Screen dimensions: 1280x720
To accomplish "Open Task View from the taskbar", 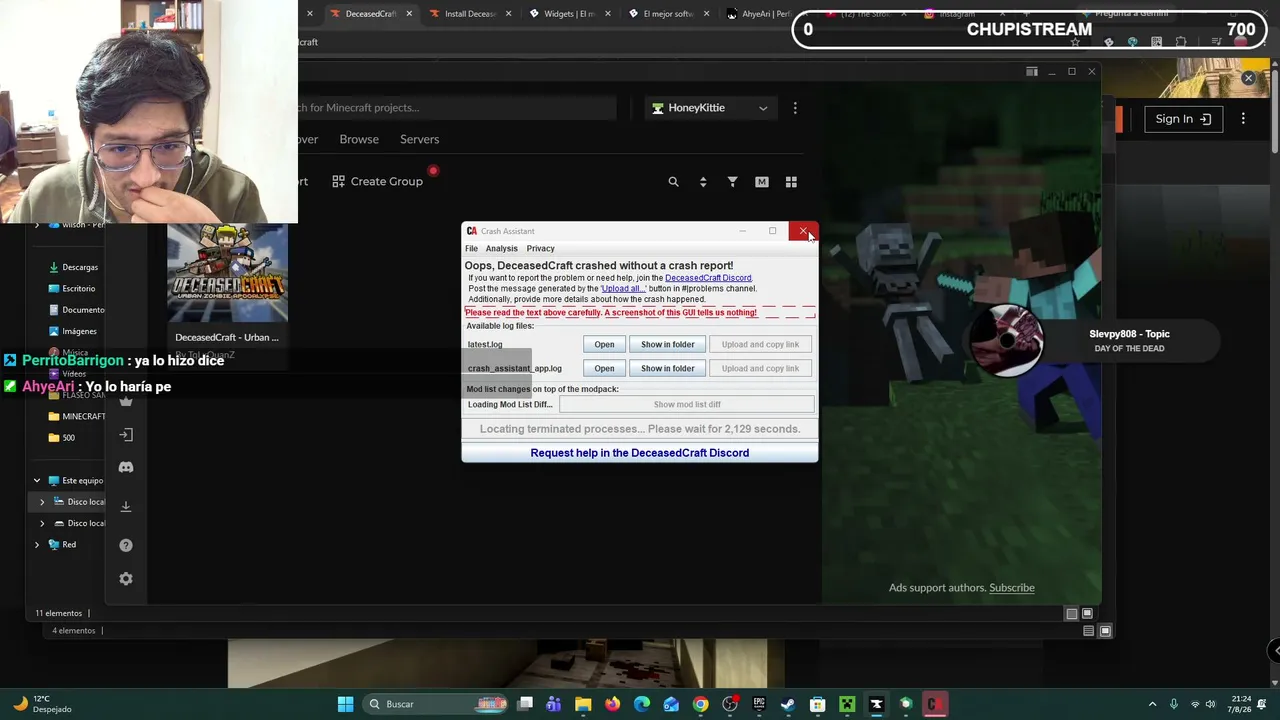I will [x=525, y=704].
